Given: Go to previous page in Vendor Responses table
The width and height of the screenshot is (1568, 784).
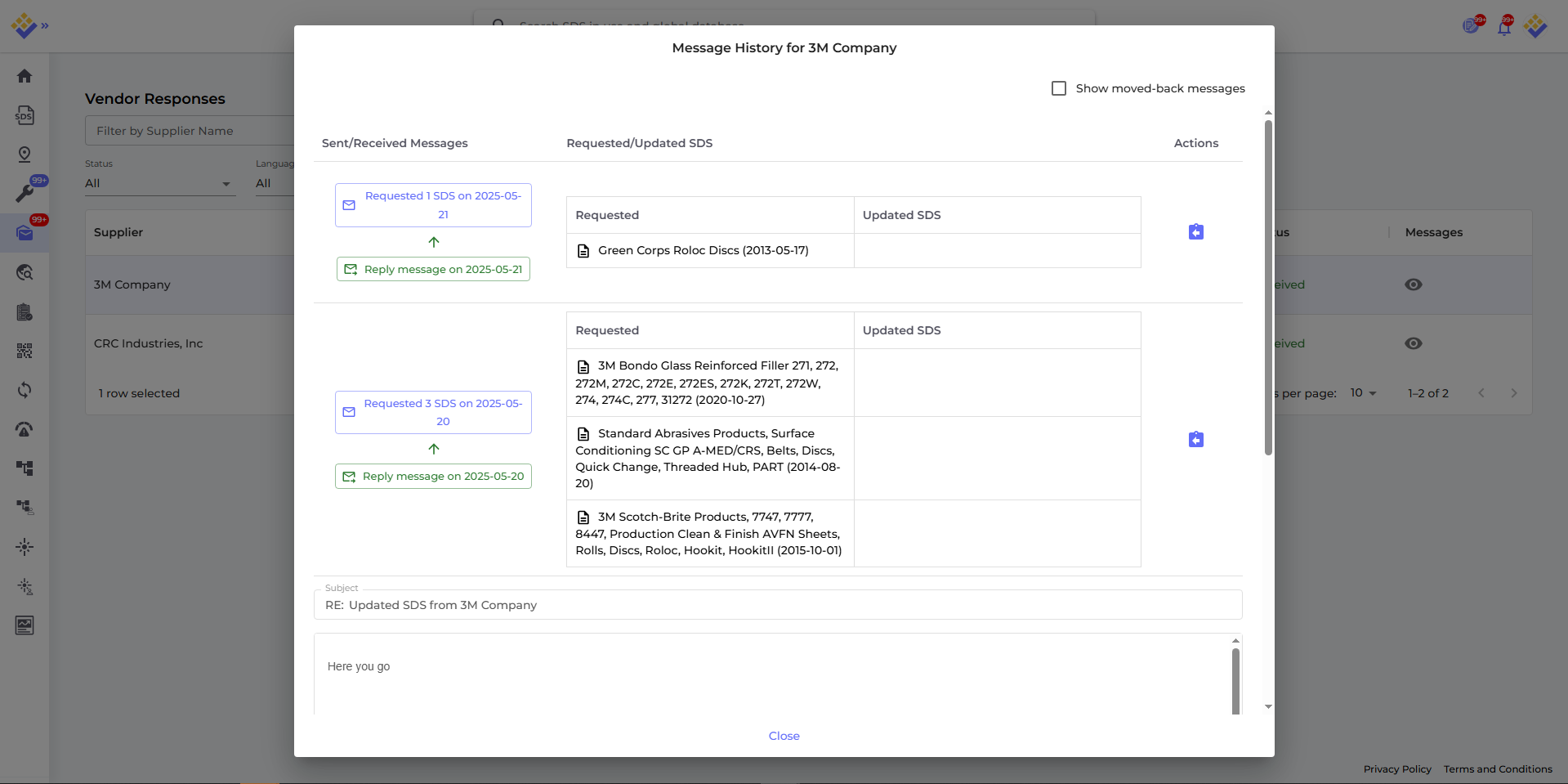Looking at the screenshot, I should point(1481,393).
